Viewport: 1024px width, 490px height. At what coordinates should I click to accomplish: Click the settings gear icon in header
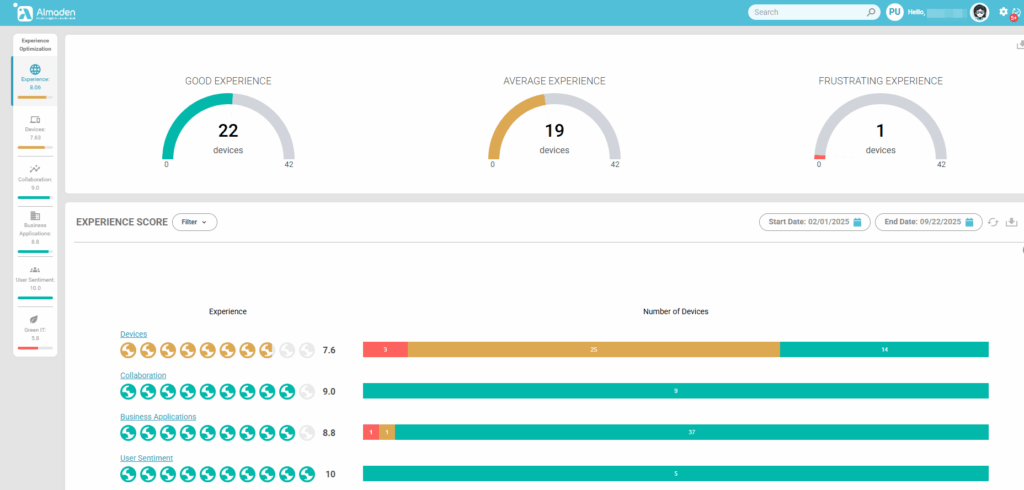point(1003,12)
